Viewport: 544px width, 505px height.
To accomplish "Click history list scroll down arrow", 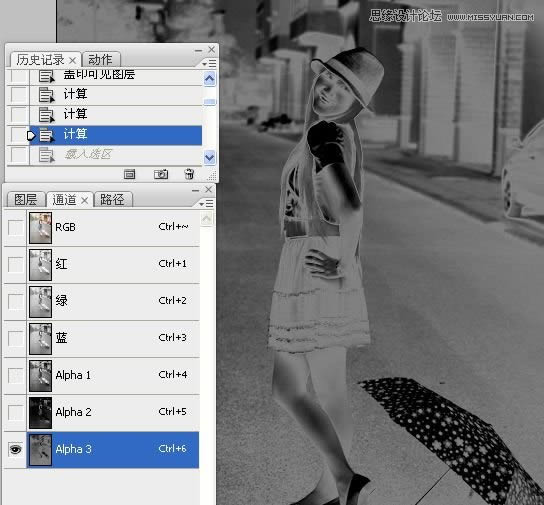I will (210, 158).
